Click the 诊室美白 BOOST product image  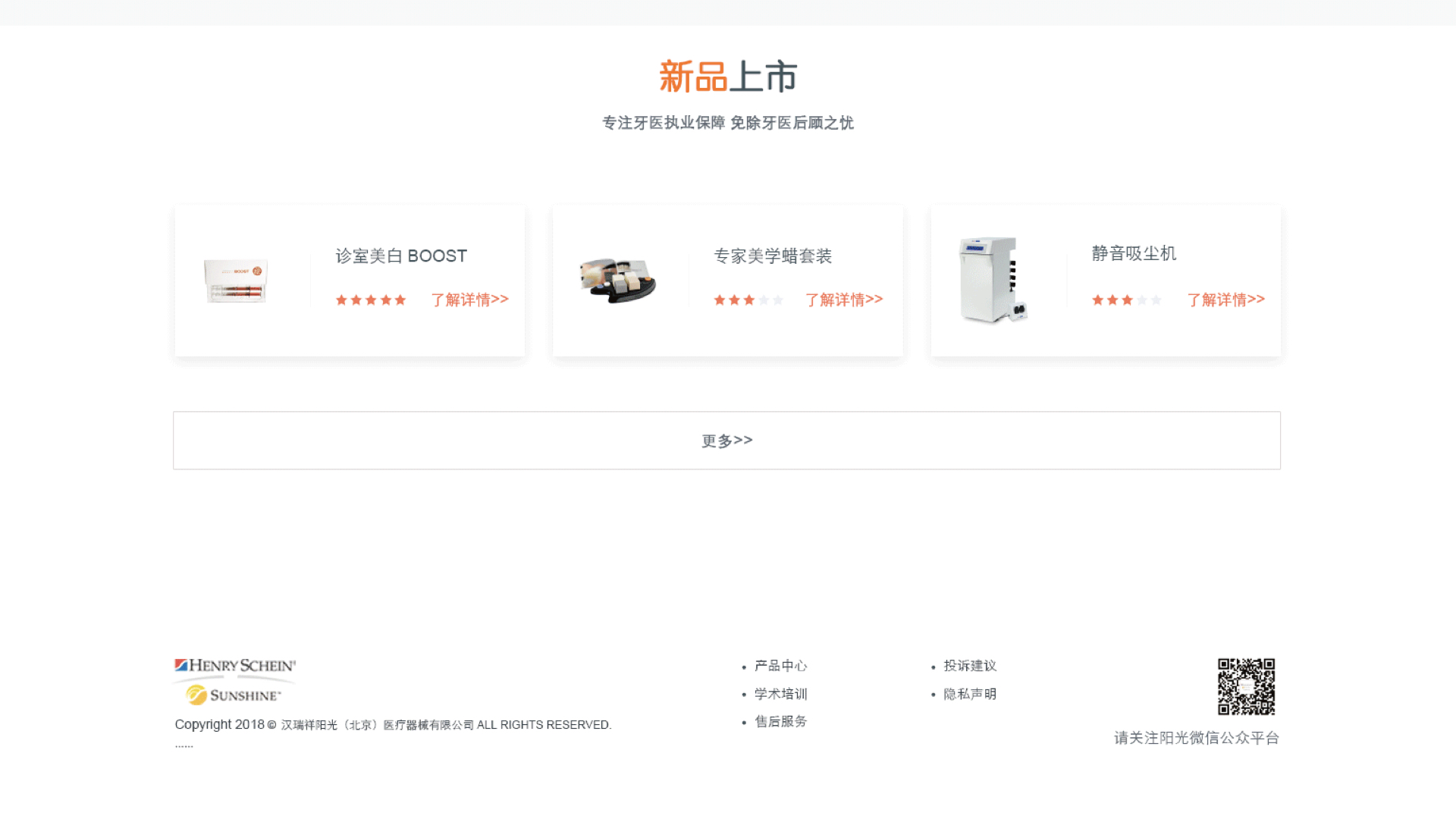(x=236, y=281)
